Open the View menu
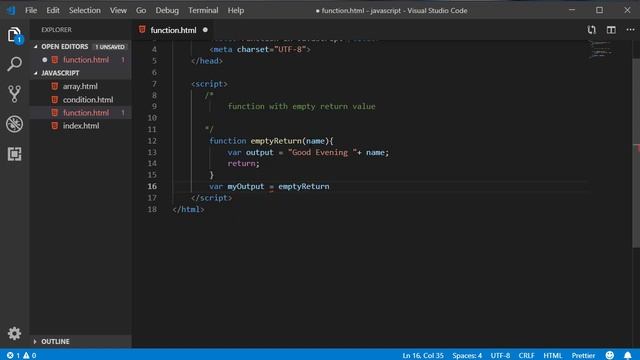The height and width of the screenshot is (360, 640). (118, 10)
